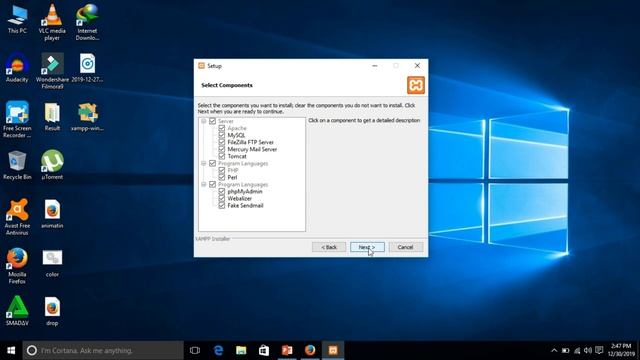Go back with the Back button
The image size is (640, 360).
pyautogui.click(x=329, y=247)
